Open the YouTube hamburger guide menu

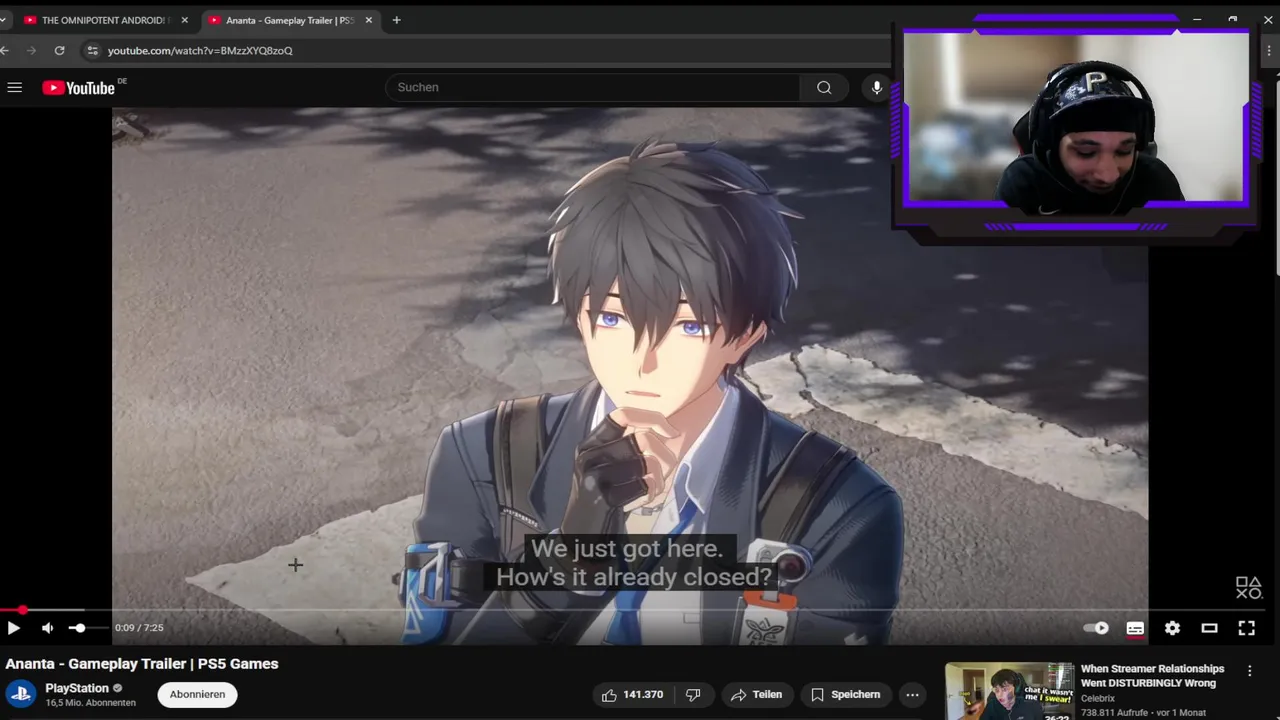click(14, 88)
